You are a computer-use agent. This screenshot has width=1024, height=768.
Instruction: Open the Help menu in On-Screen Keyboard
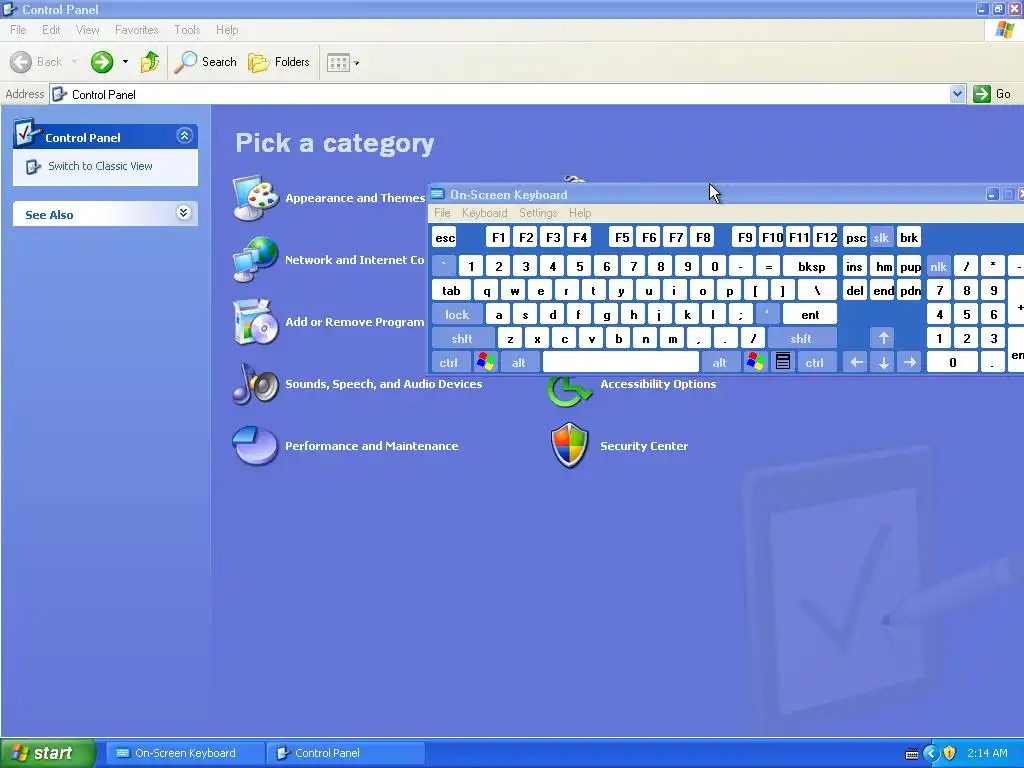(x=580, y=213)
